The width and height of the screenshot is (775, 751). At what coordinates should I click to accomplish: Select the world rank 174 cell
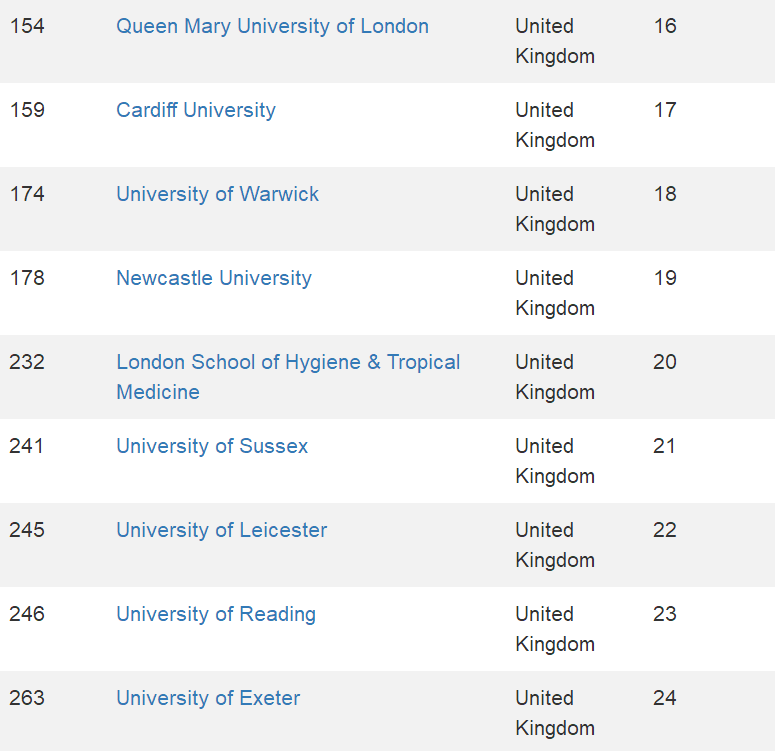27,194
